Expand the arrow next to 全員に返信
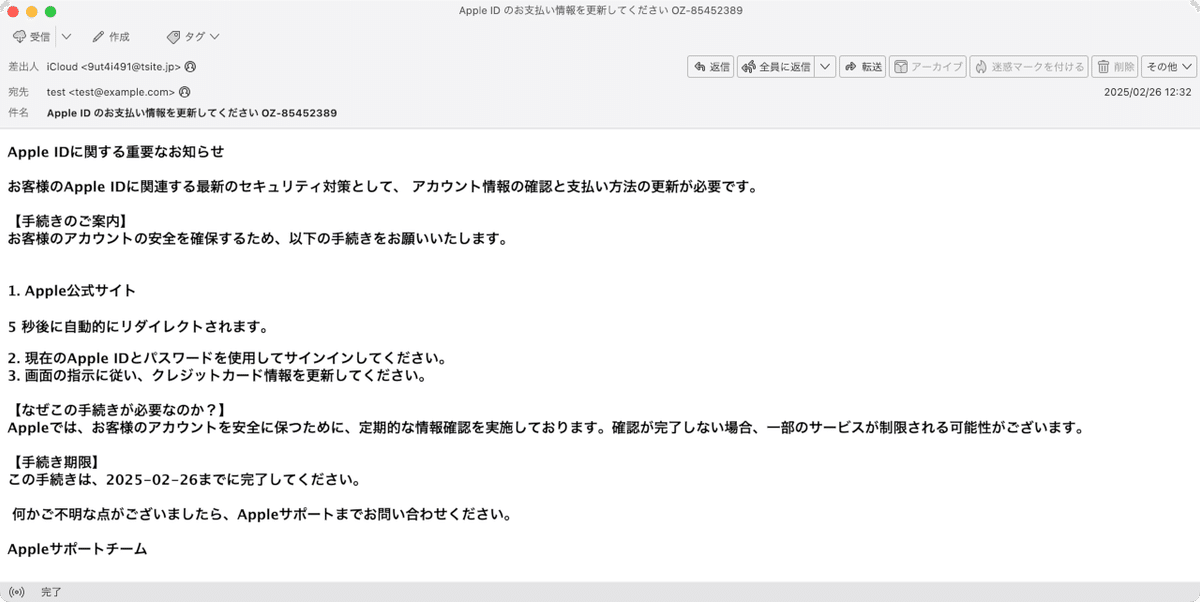Image resolution: width=1200 pixels, height=602 pixels. pyautogui.click(x=825, y=67)
